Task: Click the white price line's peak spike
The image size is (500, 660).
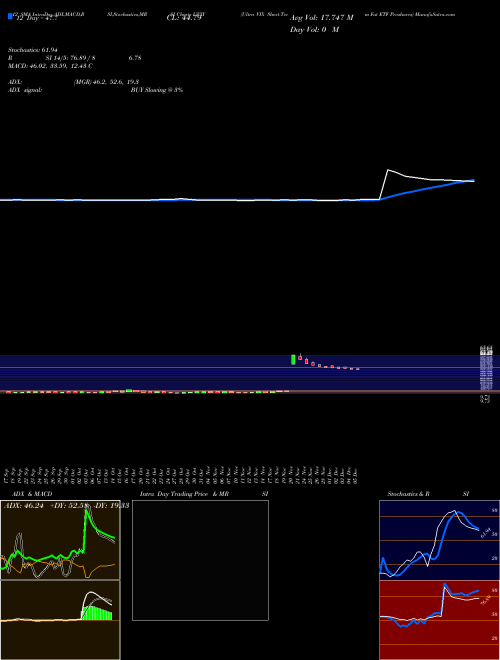Action: click(x=388, y=170)
